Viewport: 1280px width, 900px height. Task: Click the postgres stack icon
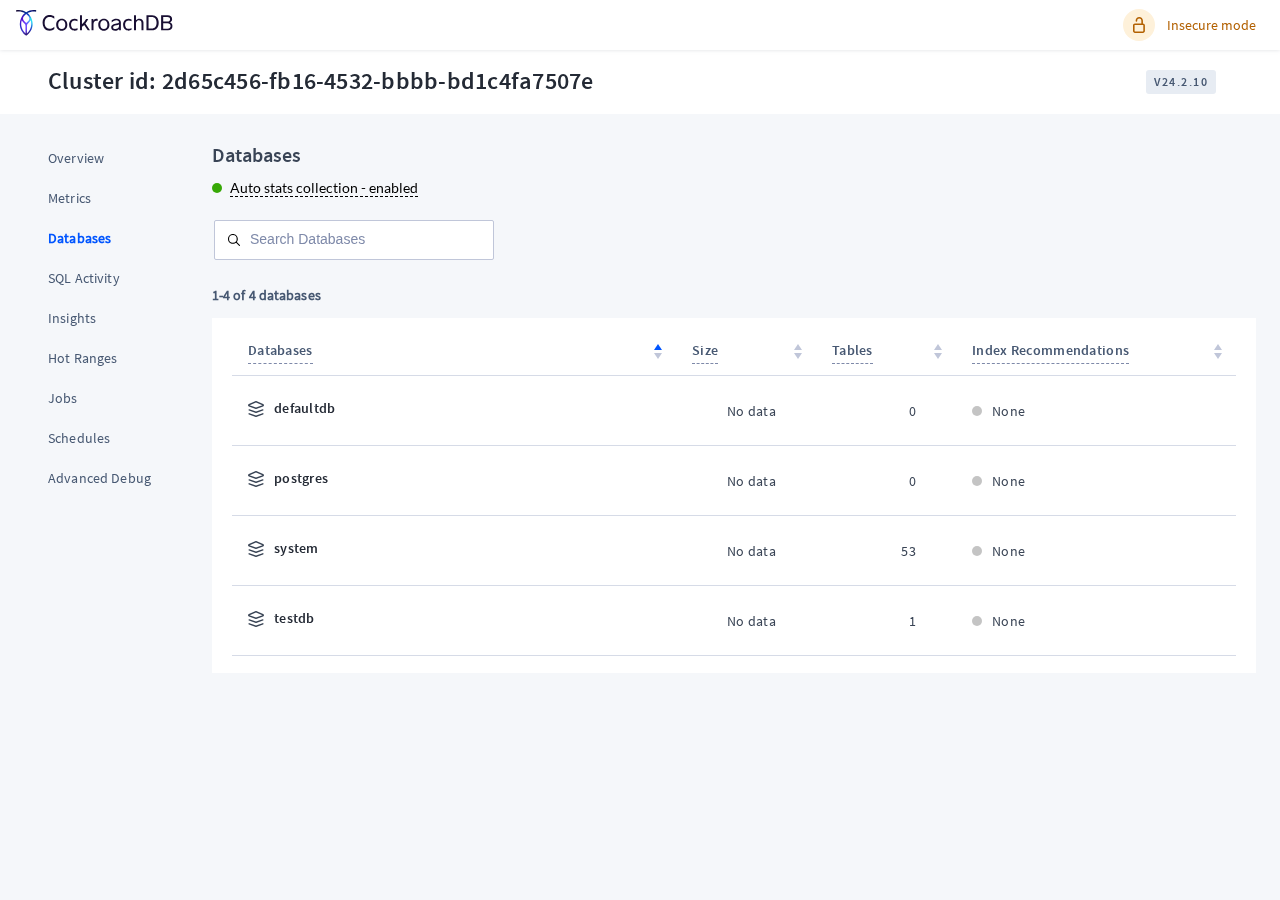256,479
